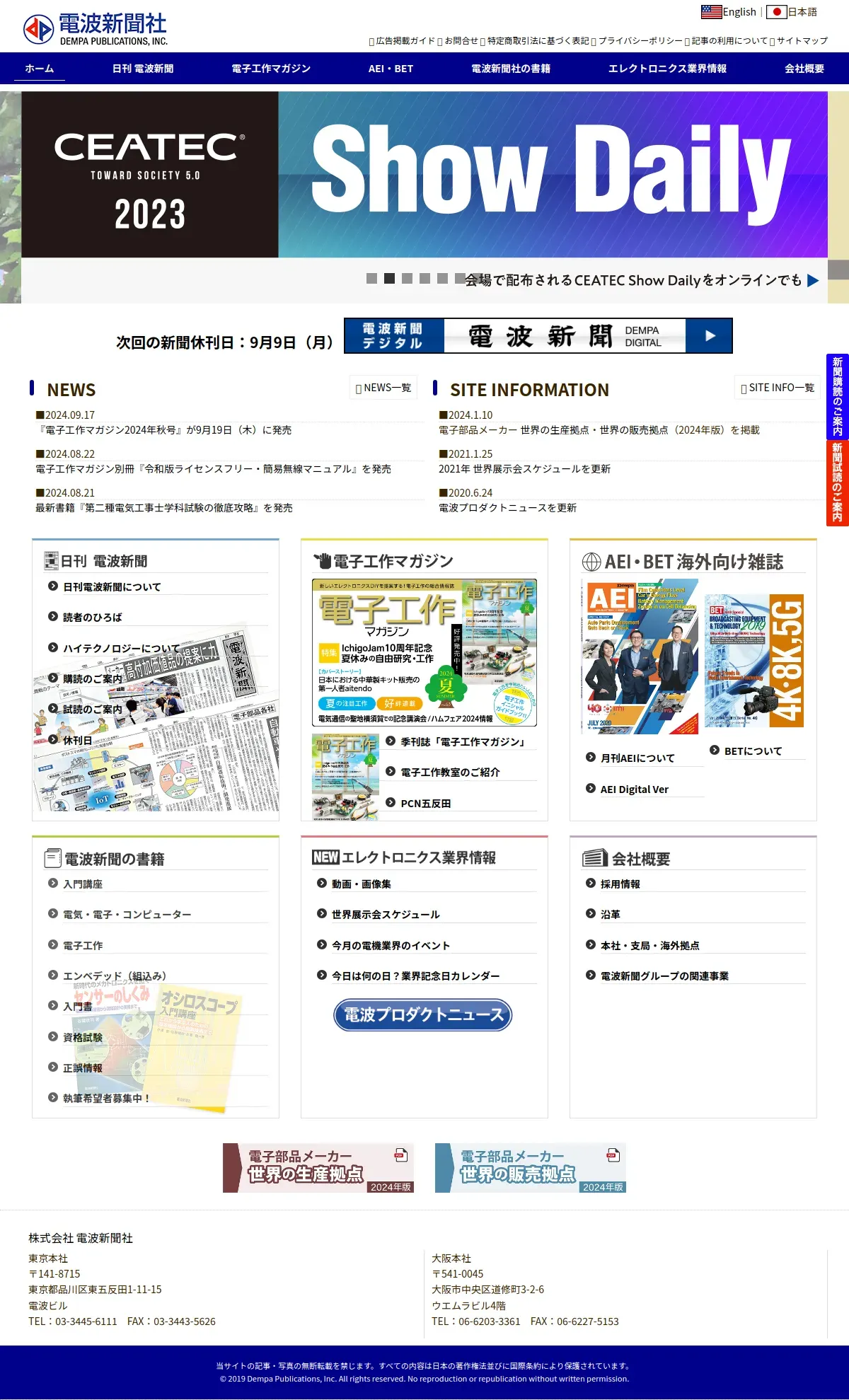Open 世界の販売拠点 2024年版 PDF banner
This screenshot has width=849, height=1400.
531,1168
